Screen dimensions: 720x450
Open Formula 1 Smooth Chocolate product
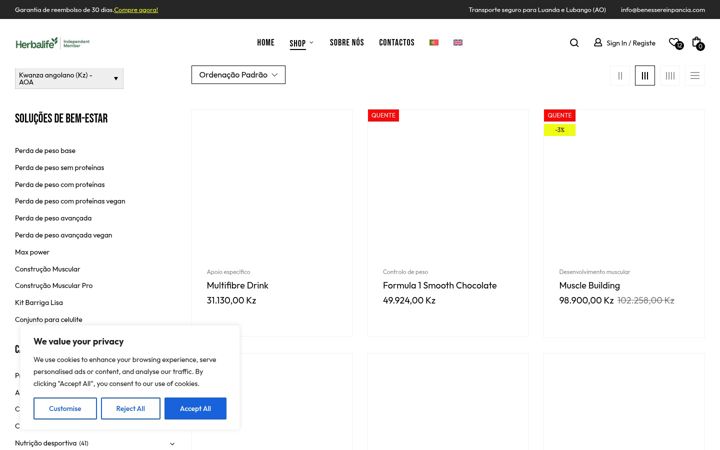pos(440,286)
